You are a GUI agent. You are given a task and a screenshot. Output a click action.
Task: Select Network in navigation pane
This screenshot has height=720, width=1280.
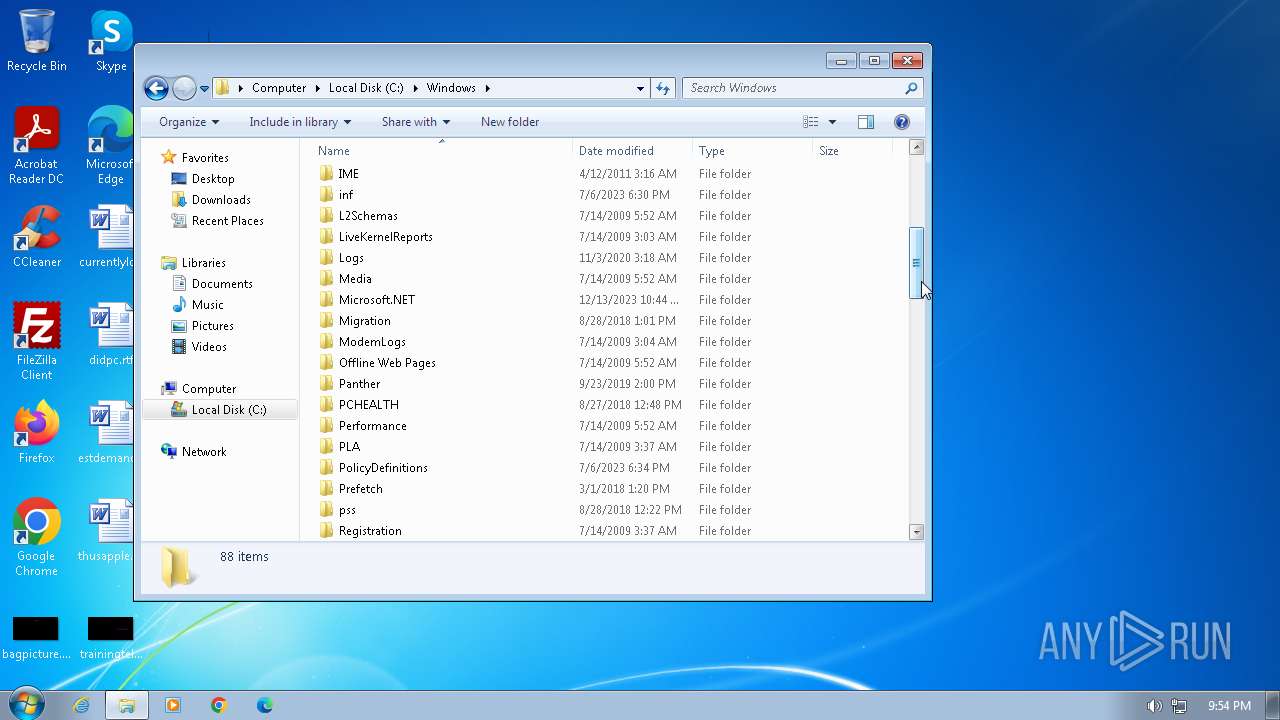click(204, 452)
